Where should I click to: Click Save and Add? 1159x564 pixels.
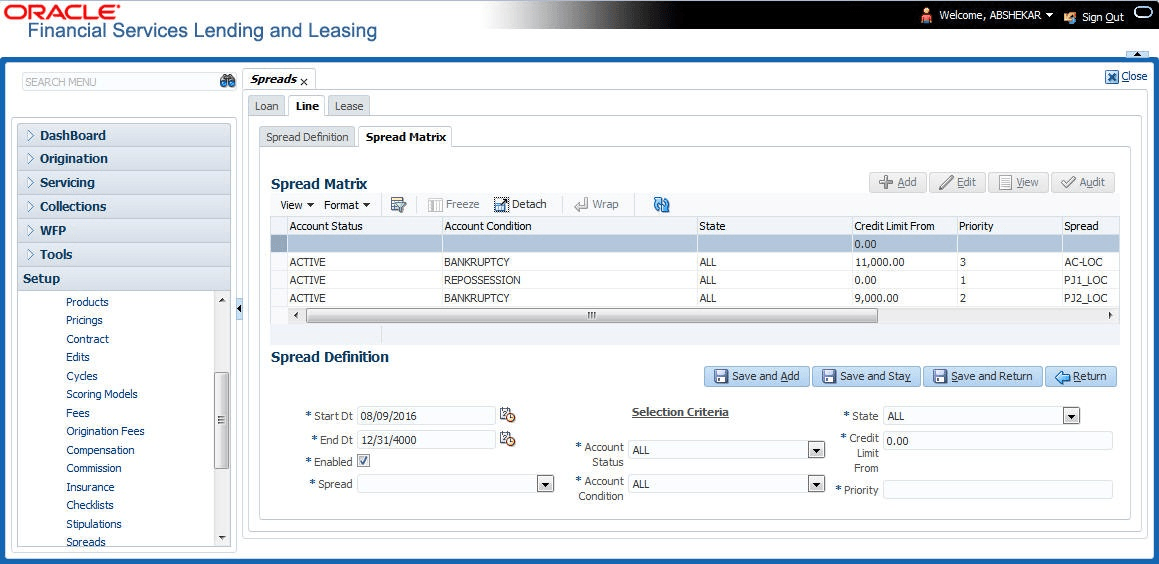click(757, 376)
